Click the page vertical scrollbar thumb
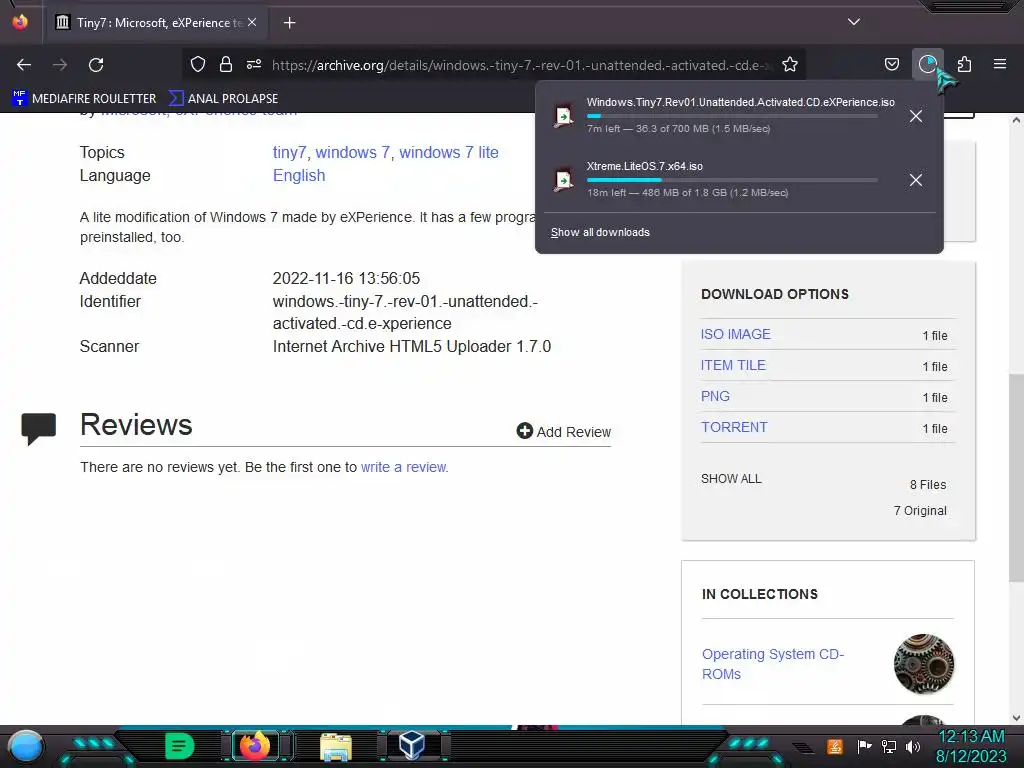The width and height of the screenshot is (1024, 768). pyautogui.click(x=1016, y=478)
